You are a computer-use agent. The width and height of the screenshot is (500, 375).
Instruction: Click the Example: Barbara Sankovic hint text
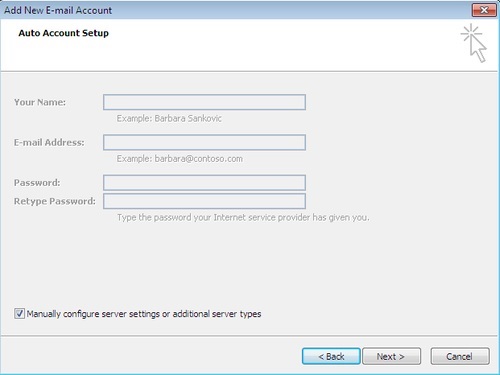[169, 118]
